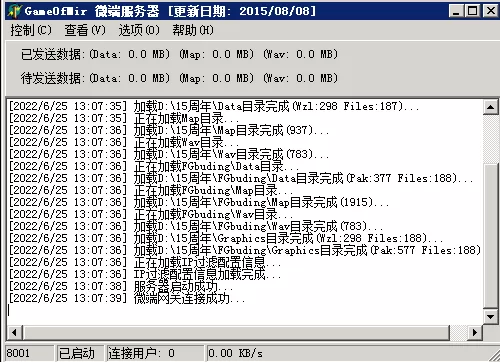This screenshot has height=362, width=500.
Task: Click the vertical scrollbar thumb
Action: click(490, 235)
